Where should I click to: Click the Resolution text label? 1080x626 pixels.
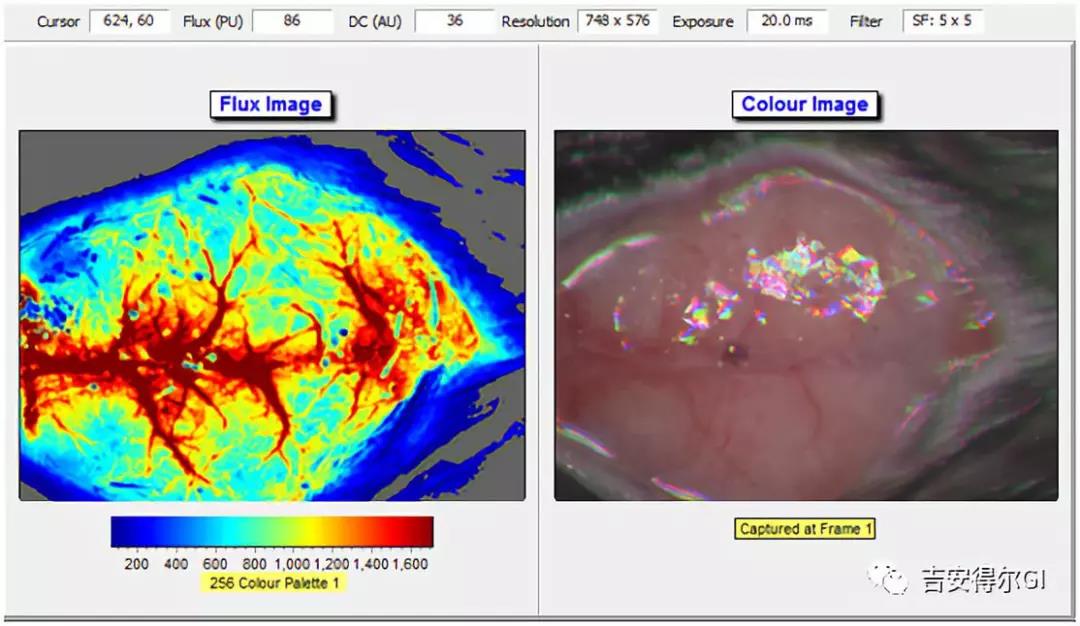click(x=535, y=21)
